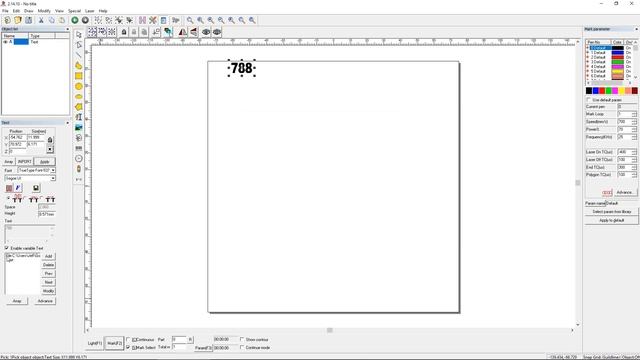The image size is (640, 360).
Task: Open the Edit menu
Action: point(16,11)
